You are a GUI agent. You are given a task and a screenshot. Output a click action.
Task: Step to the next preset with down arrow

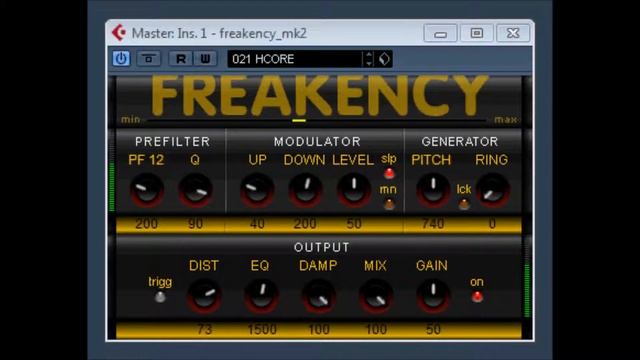(x=369, y=63)
